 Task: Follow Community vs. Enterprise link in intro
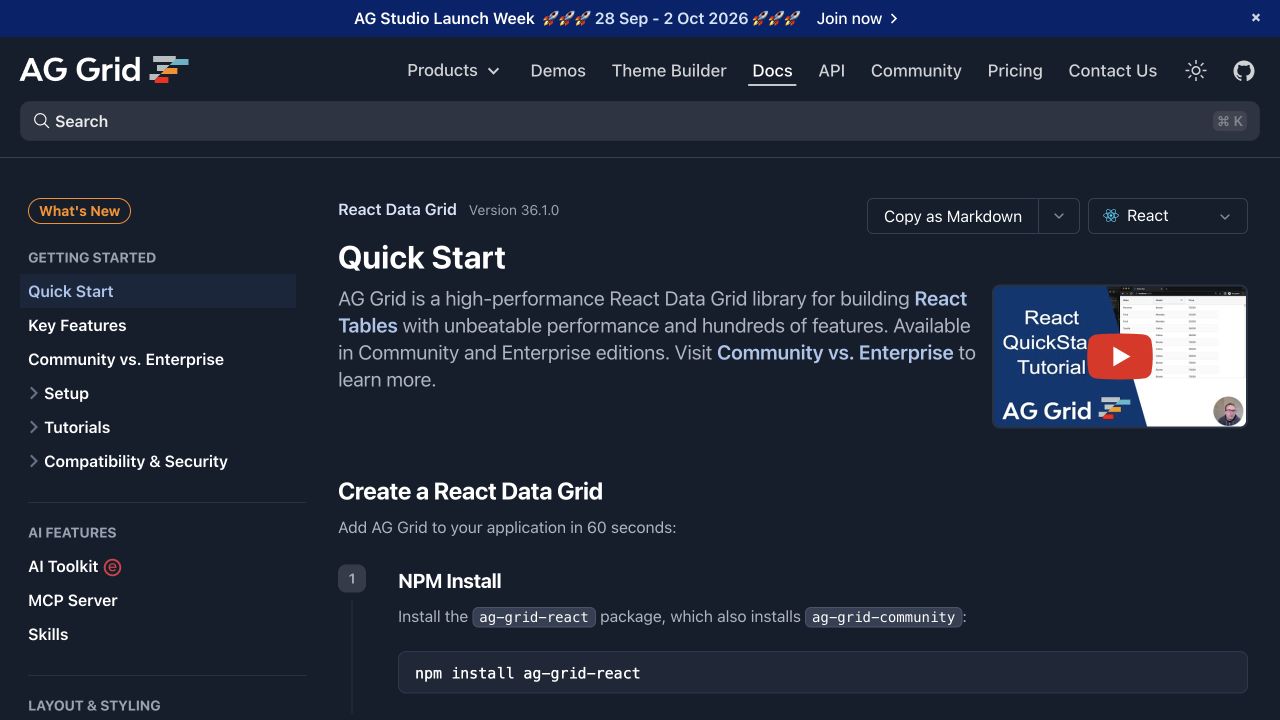coord(835,352)
